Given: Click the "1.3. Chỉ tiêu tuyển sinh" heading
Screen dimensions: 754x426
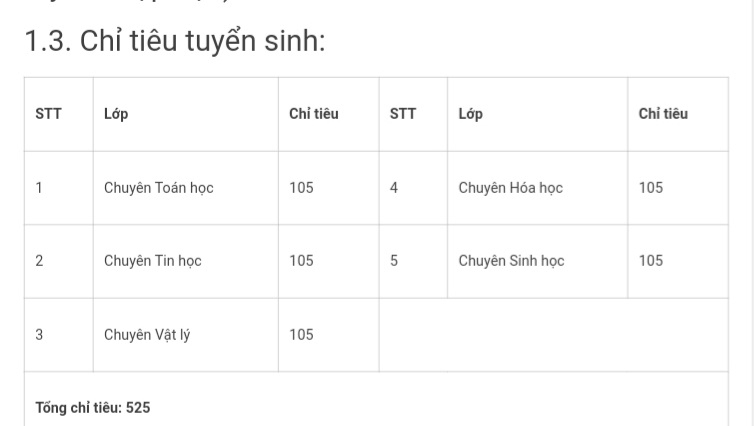Looking at the screenshot, I should click(174, 43).
